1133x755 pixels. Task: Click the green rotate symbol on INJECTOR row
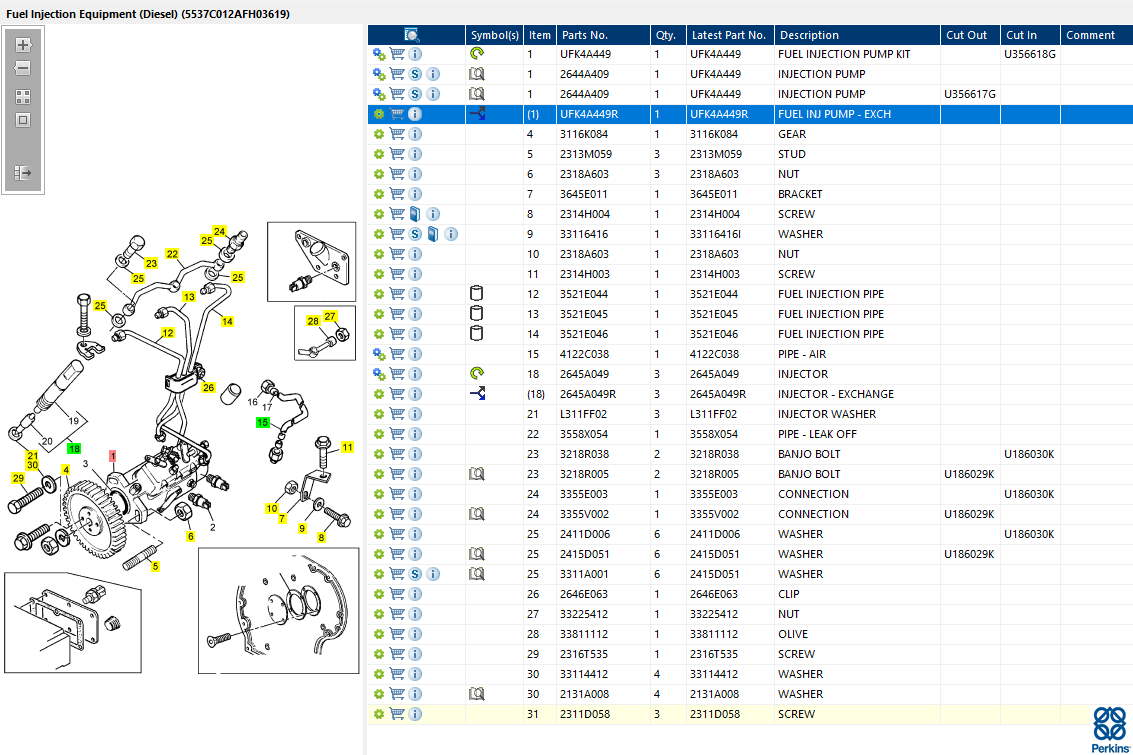click(477, 374)
